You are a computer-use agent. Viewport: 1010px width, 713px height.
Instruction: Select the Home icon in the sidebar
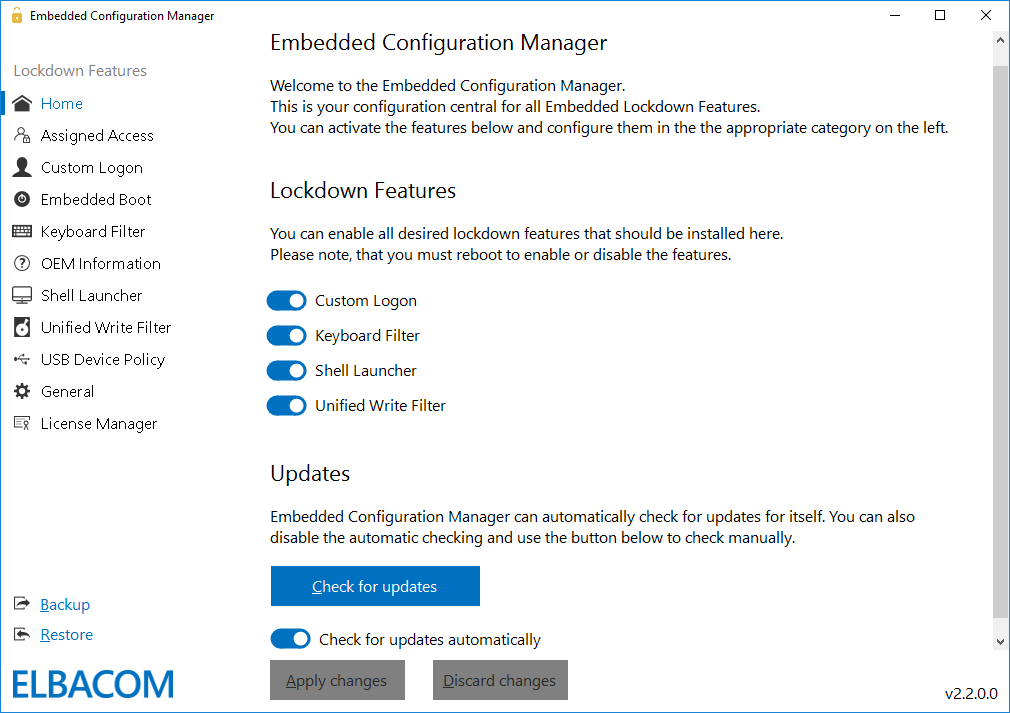[21, 103]
